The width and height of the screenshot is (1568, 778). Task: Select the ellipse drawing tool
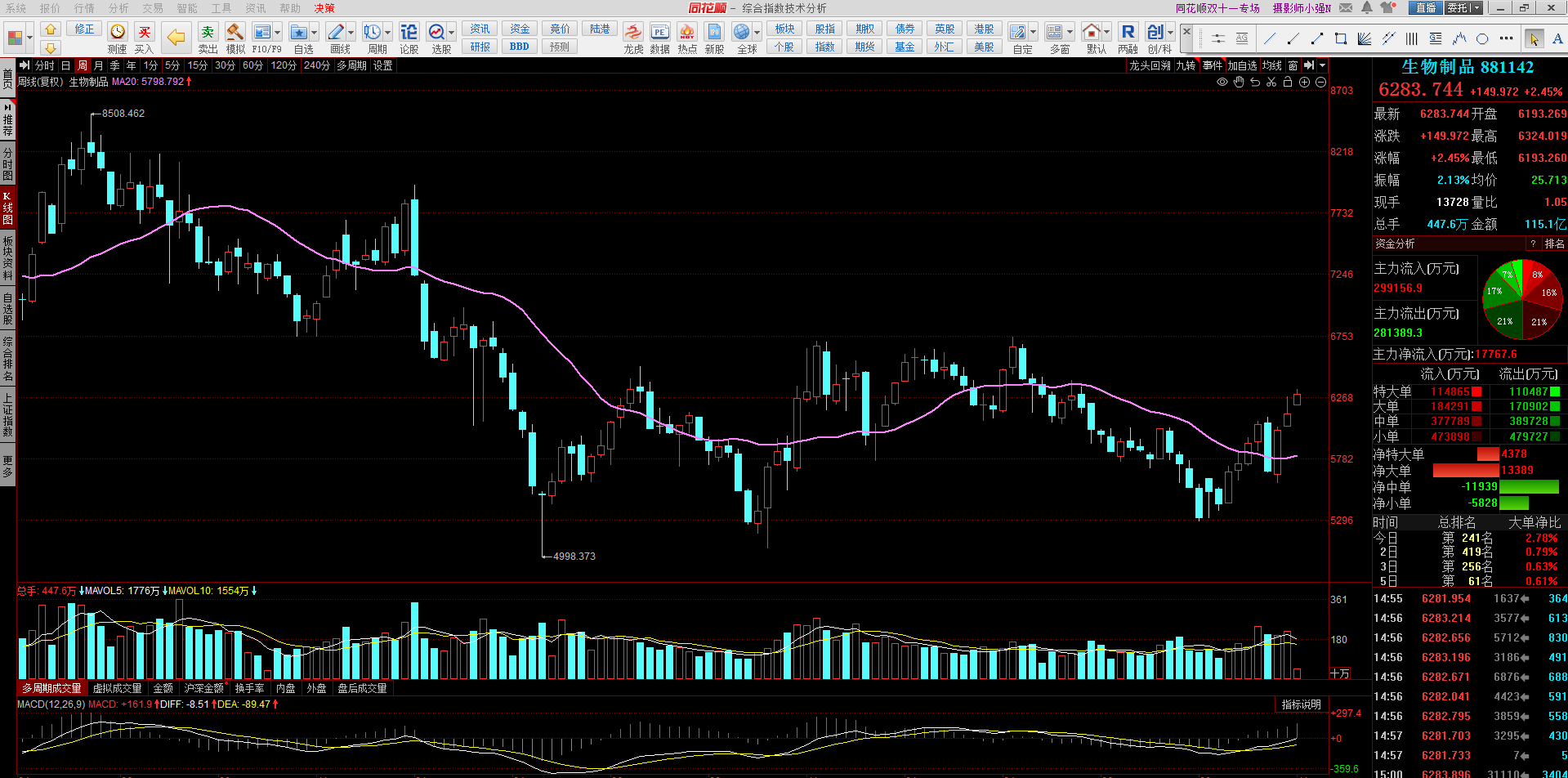pos(1482,38)
